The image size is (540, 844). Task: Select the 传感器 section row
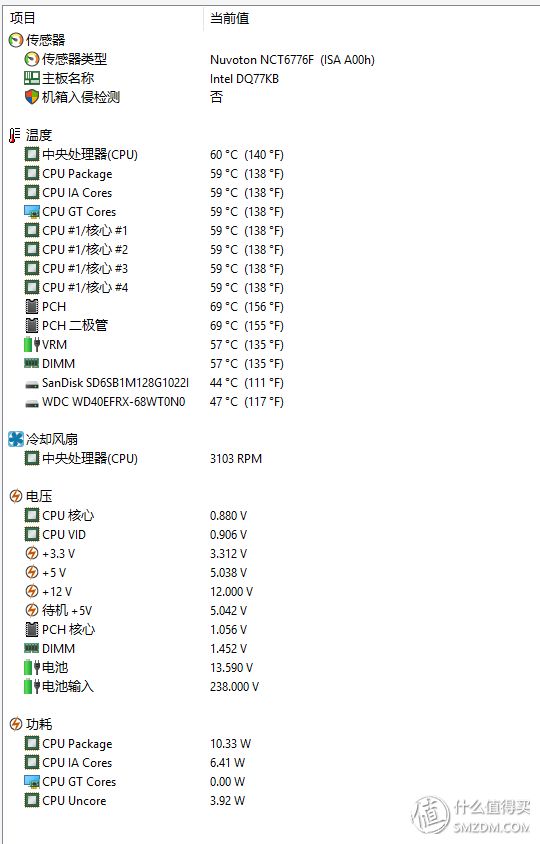click(x=37, y=40)
